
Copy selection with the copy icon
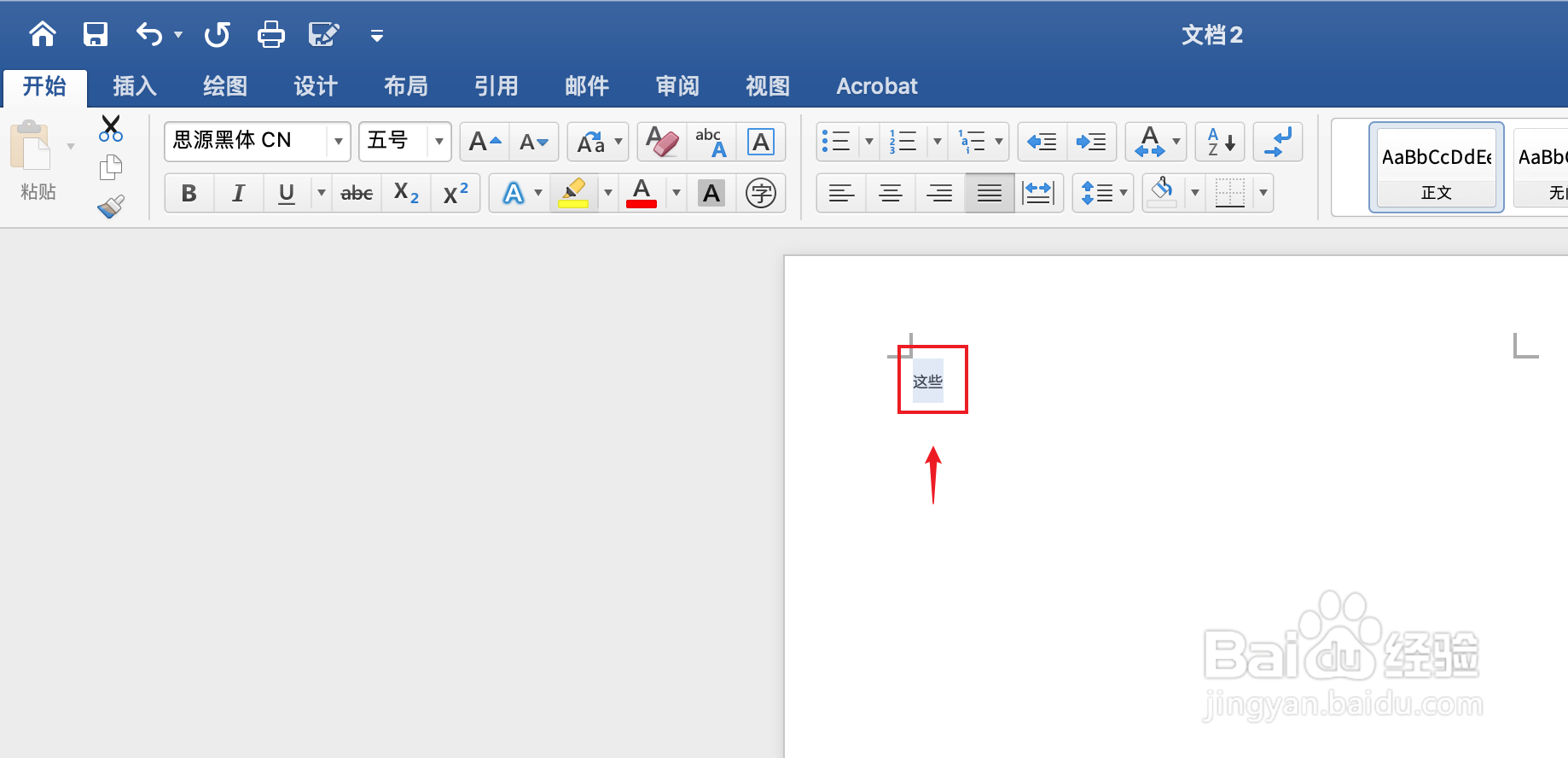coord(111,167)
